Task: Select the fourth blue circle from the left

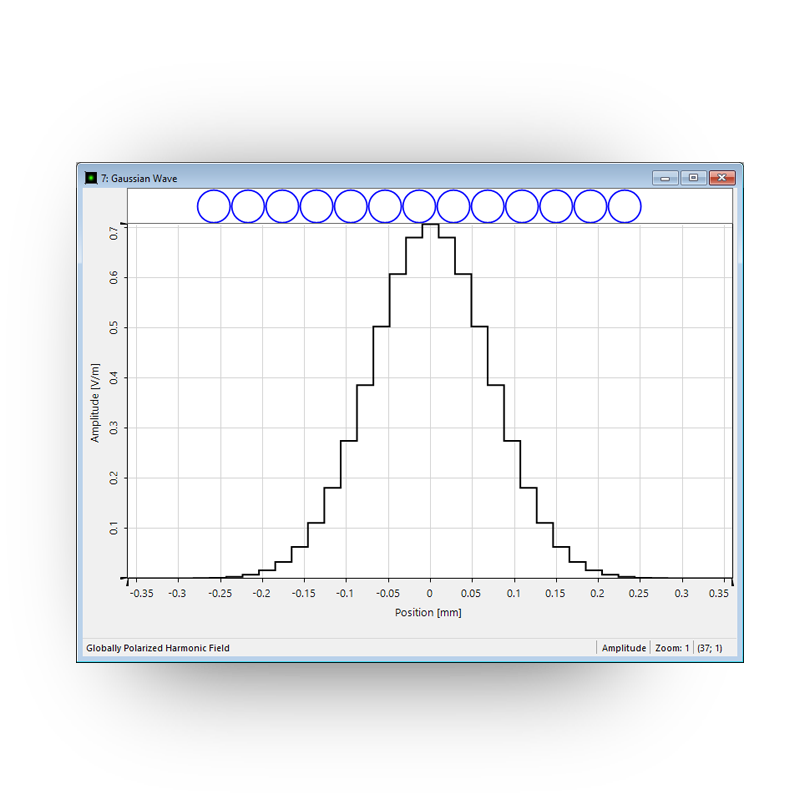Action: point(316,206)
